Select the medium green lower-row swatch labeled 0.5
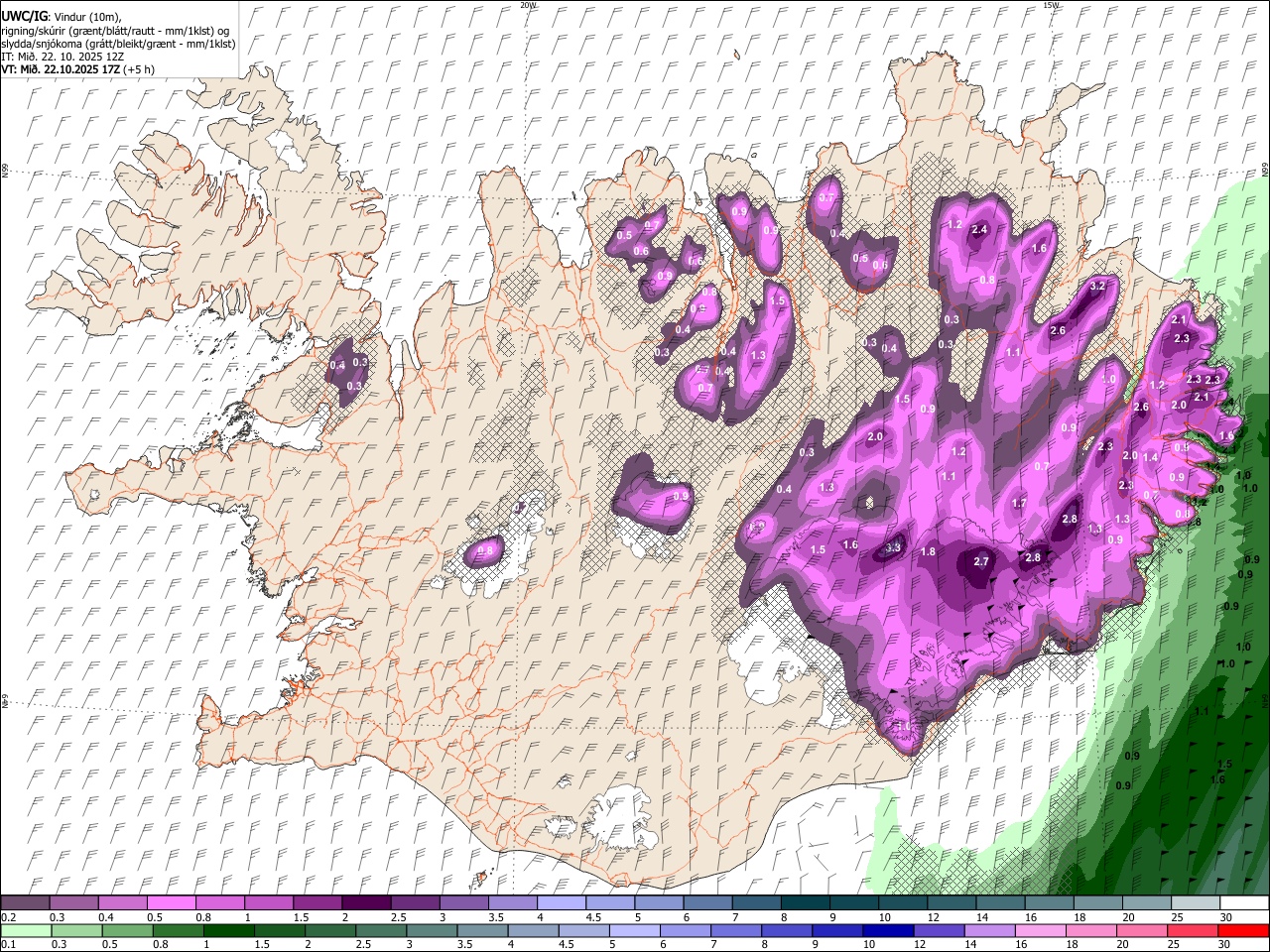Image resolution: width=1270 pixels, height=952 pixels. click(127, 931)
